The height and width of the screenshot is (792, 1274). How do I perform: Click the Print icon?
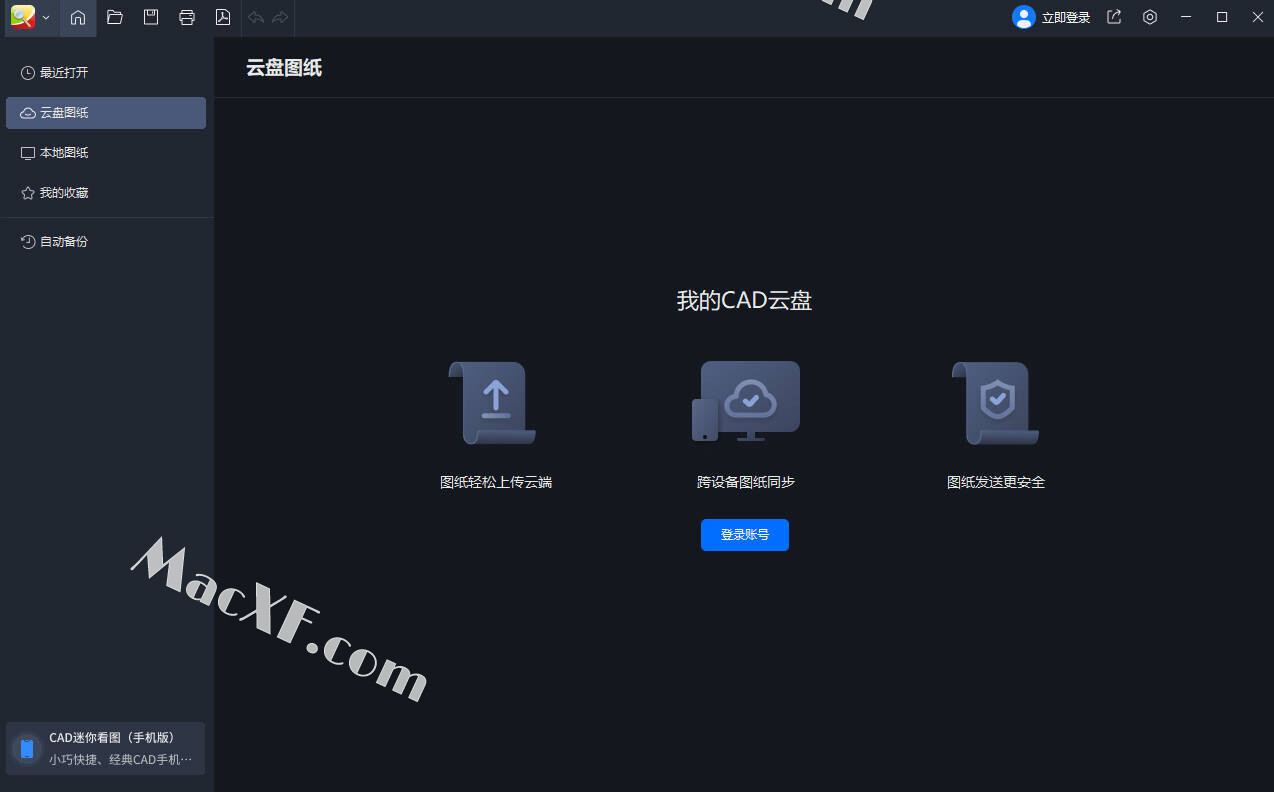187,17
